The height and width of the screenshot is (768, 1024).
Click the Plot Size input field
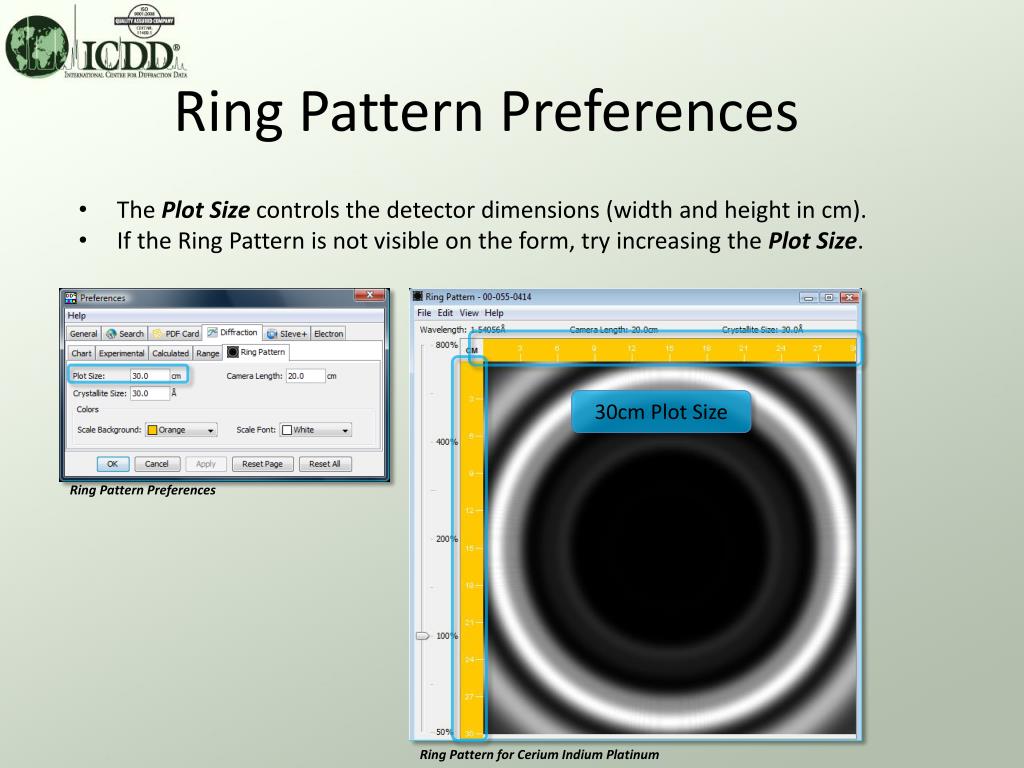click(150, 376)
